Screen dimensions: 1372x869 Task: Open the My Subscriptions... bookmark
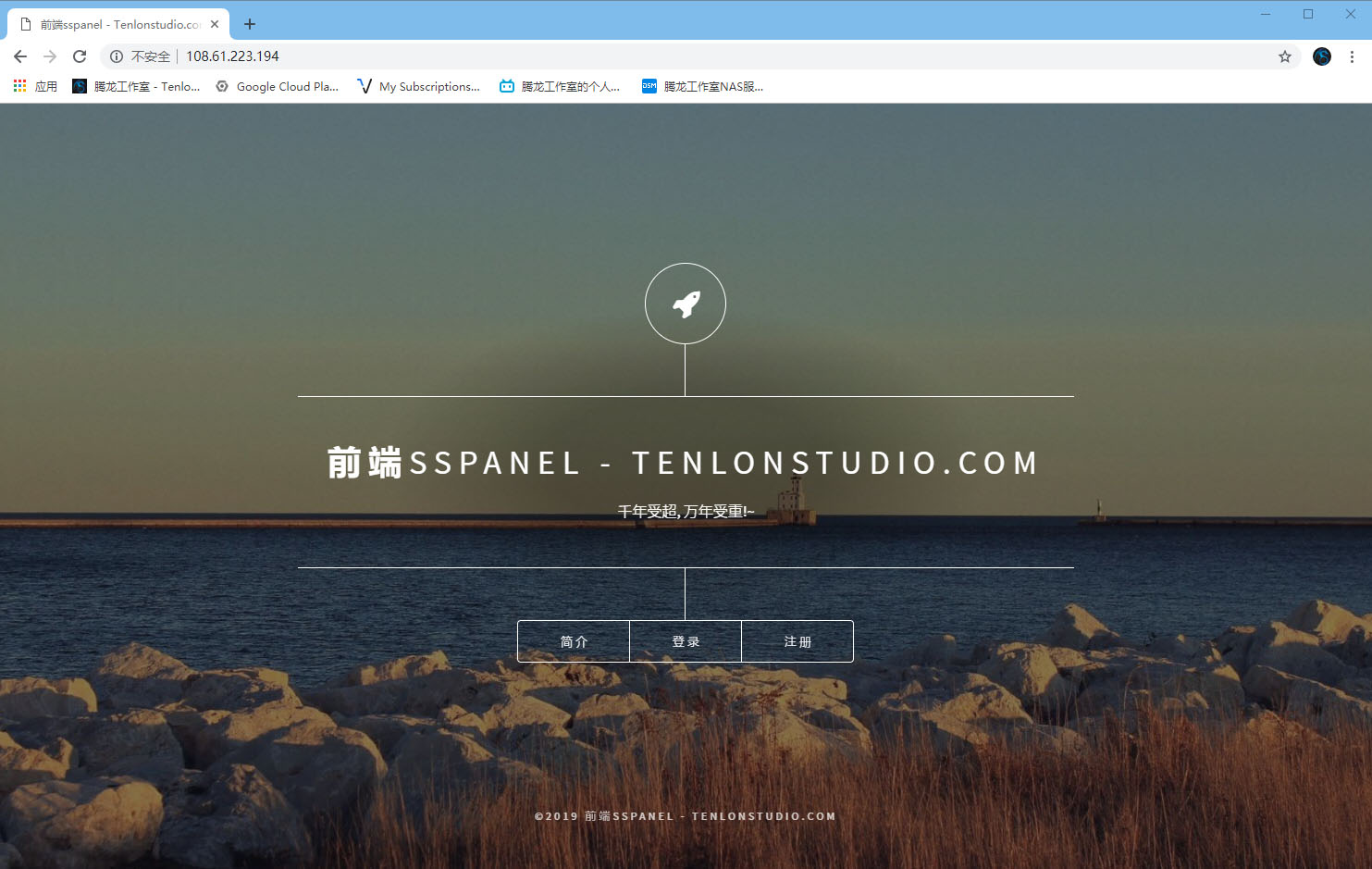418,86
